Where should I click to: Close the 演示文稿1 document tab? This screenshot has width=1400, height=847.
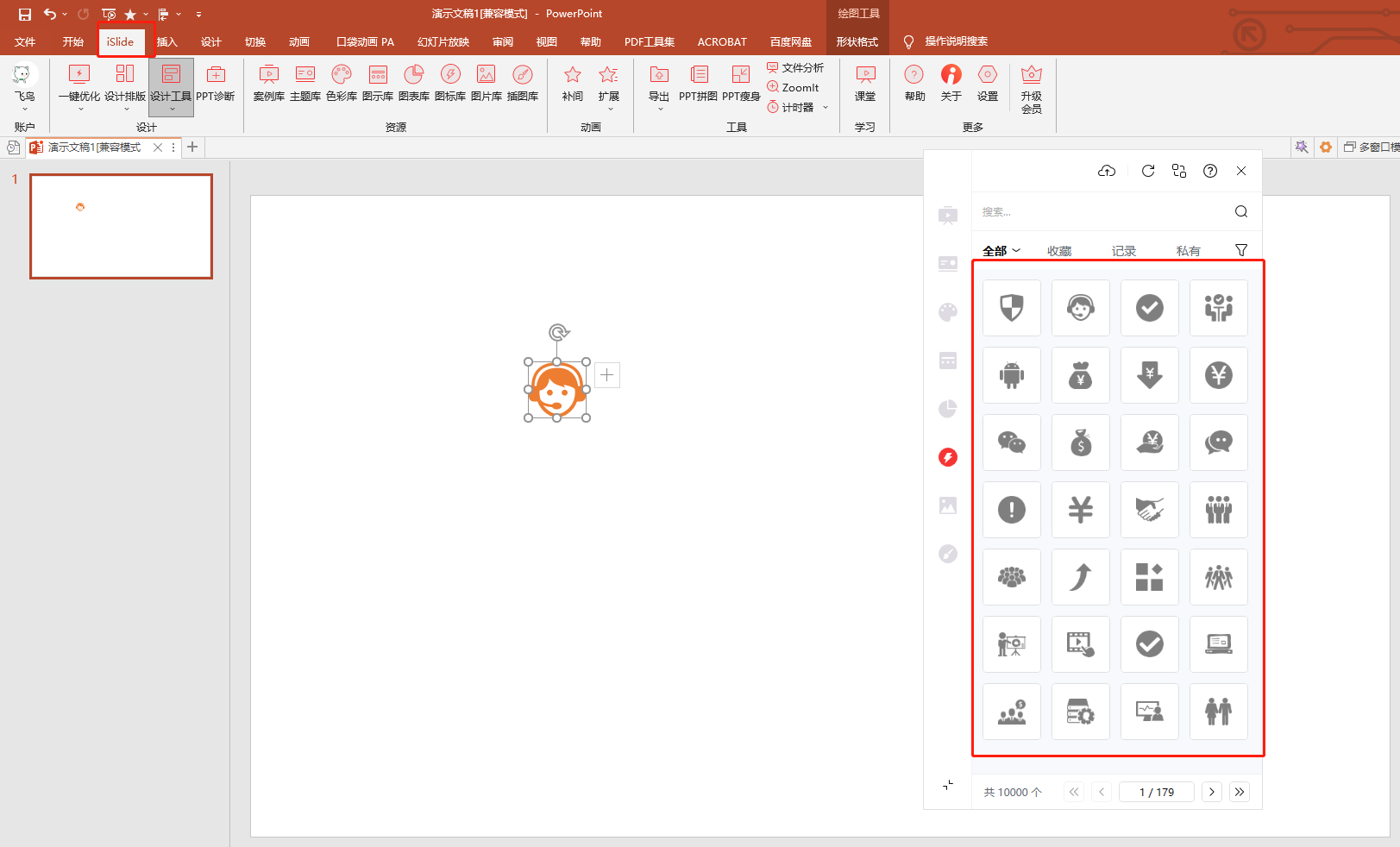tap(158, 147)
